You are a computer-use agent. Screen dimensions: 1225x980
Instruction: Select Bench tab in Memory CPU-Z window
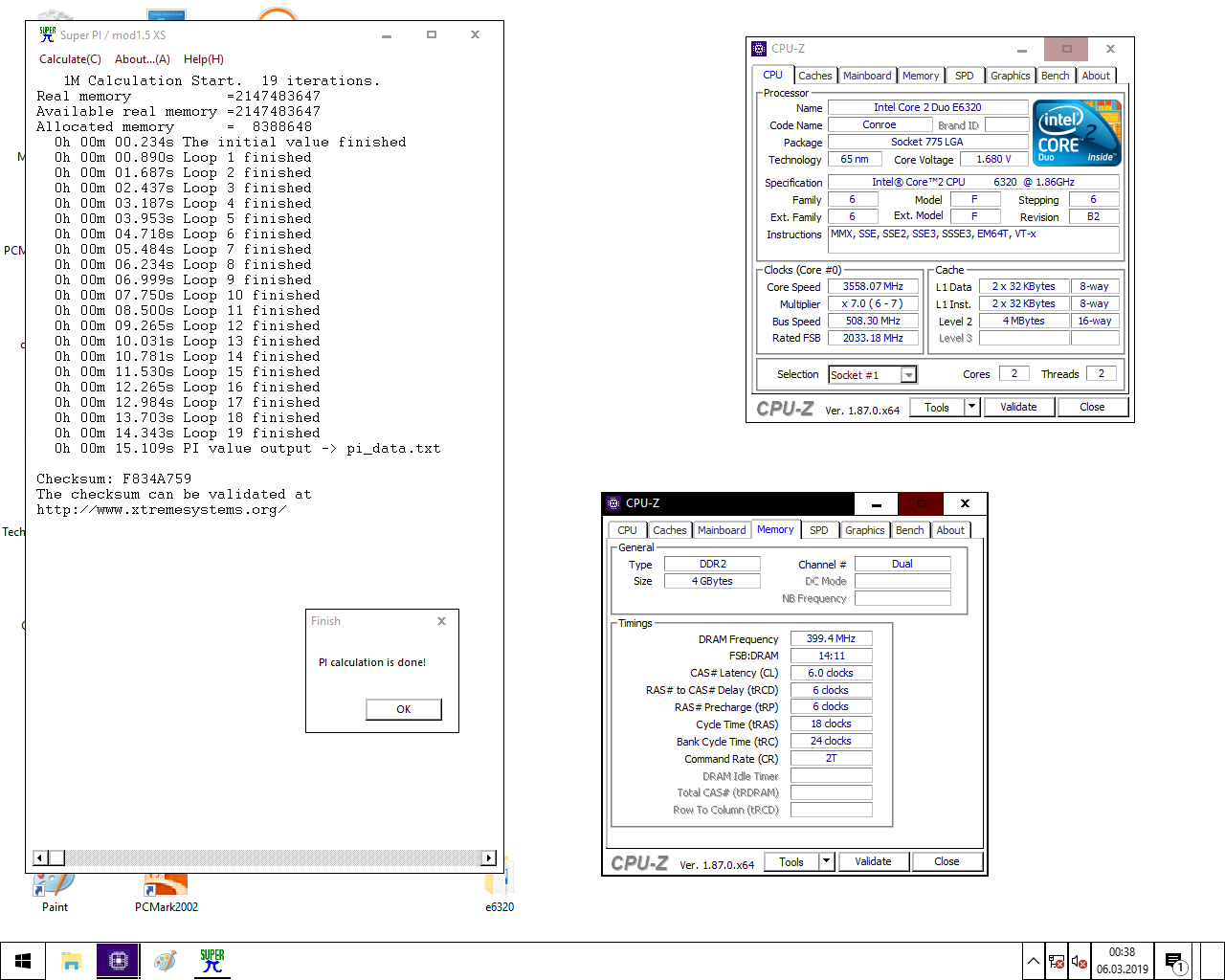pyautogui.click(x=910, y=530)
